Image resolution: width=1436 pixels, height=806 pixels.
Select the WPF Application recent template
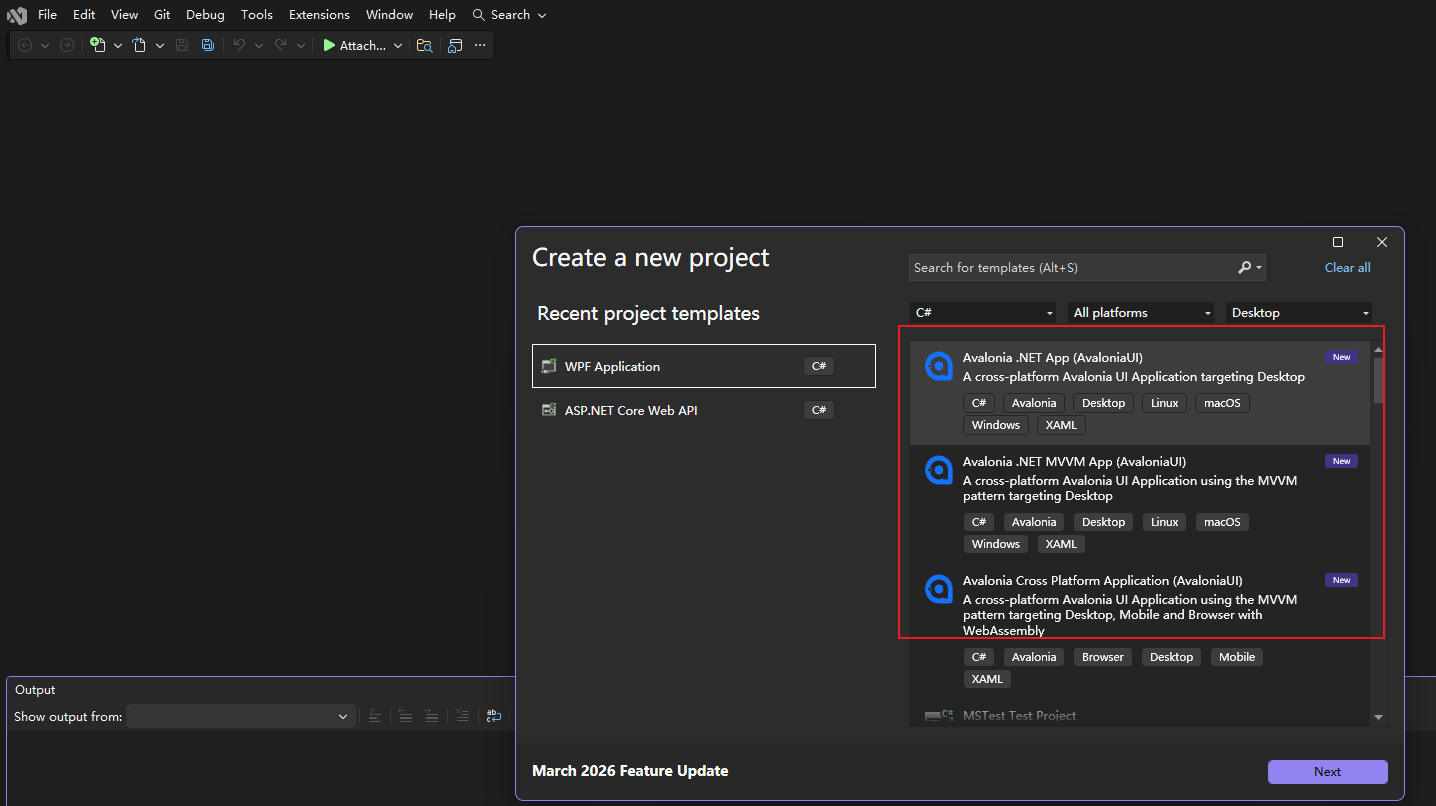coord(704,366)
